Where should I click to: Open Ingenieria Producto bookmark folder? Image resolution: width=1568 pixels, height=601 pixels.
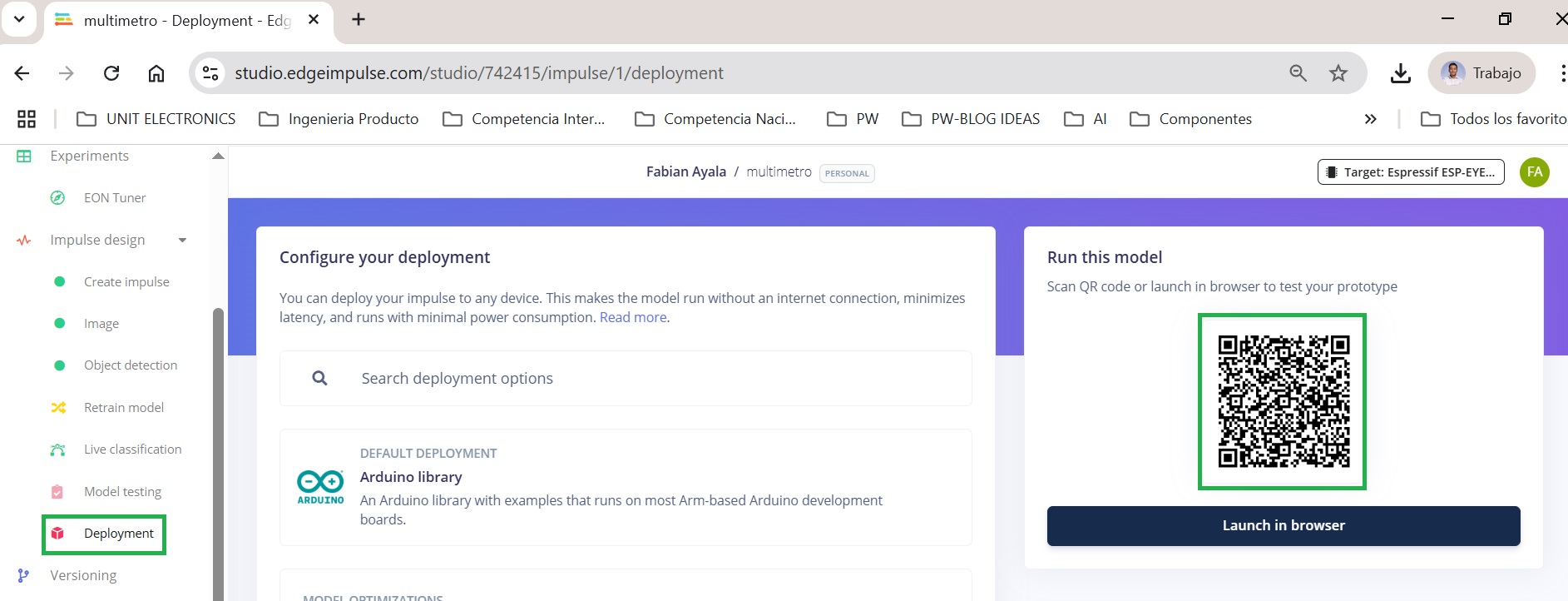(339, 119)
